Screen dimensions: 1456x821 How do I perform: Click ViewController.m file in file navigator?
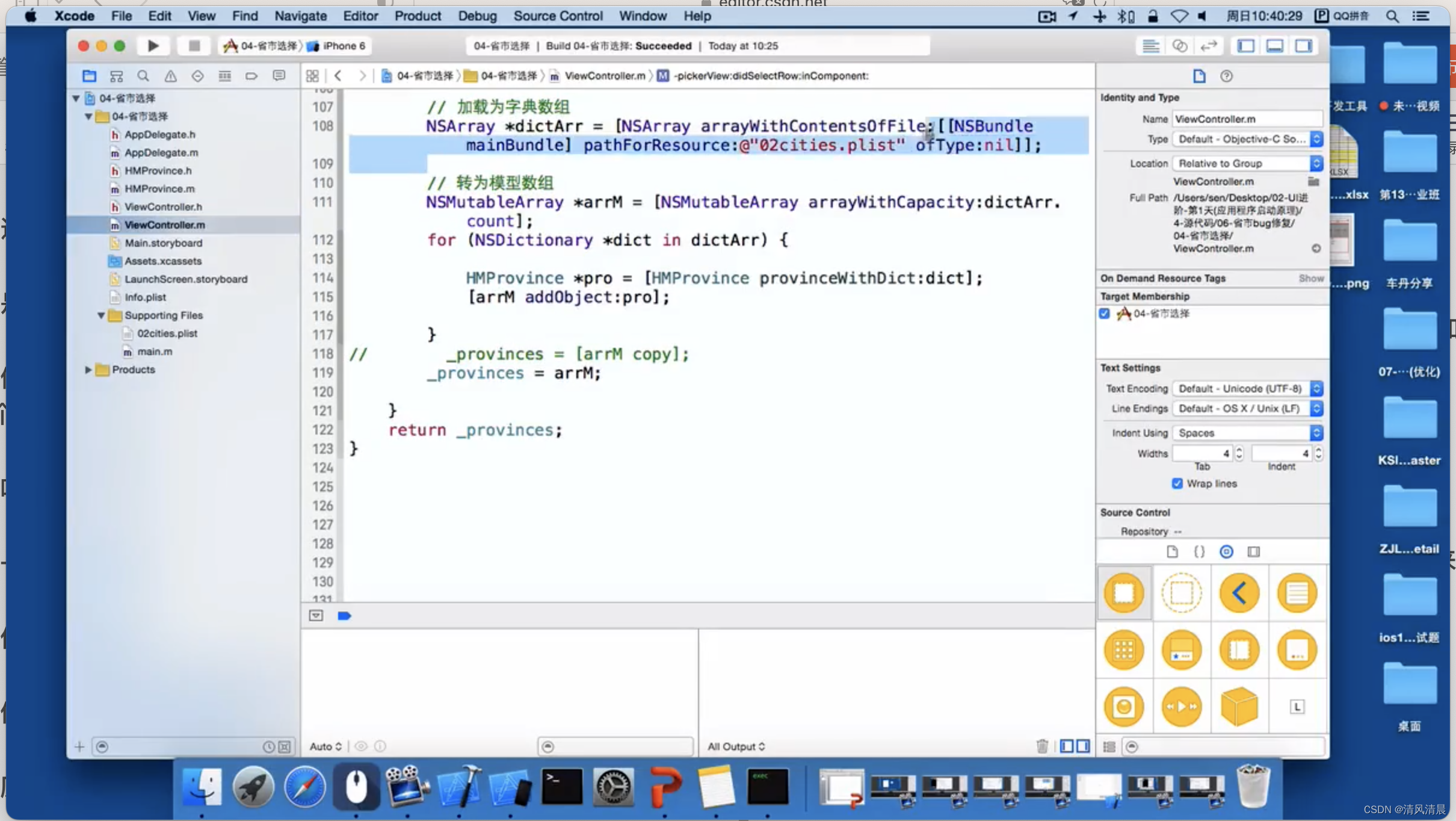[x=164, y=224]
